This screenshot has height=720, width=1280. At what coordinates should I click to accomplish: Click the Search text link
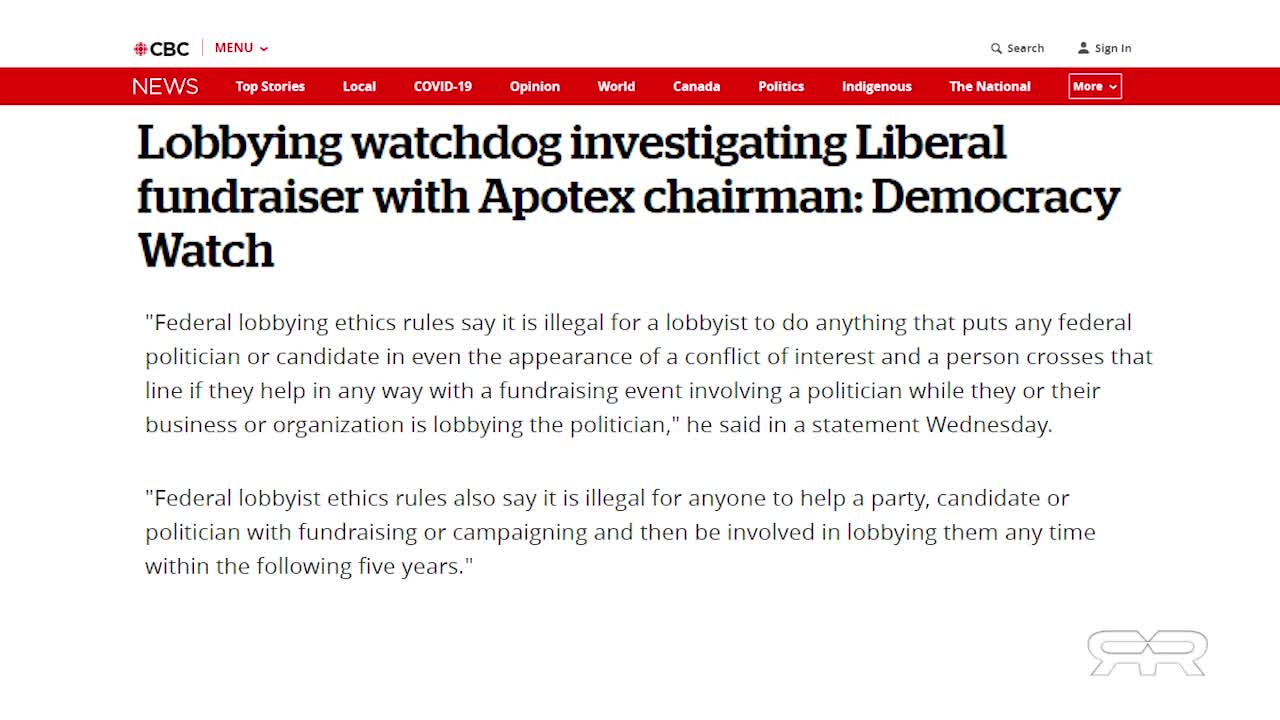pos(1025,48)
